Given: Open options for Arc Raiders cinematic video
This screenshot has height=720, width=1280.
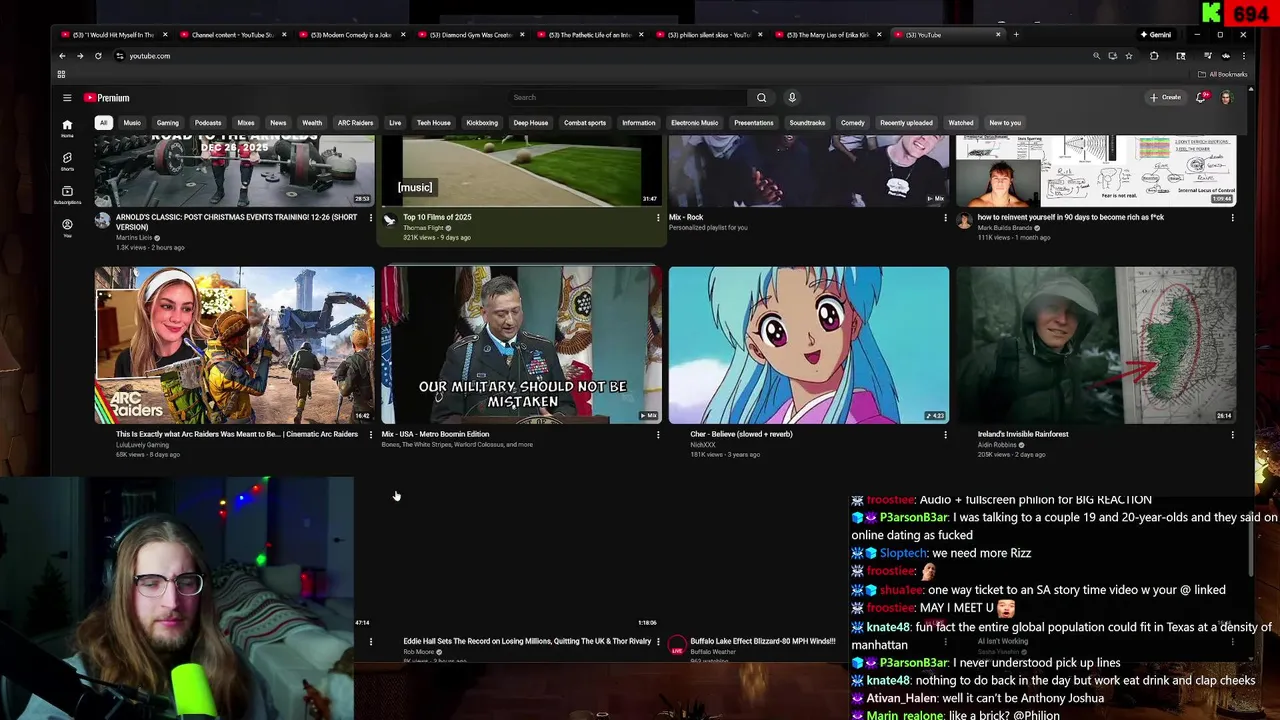Looking at the screenshot, I should click(371, 434).
